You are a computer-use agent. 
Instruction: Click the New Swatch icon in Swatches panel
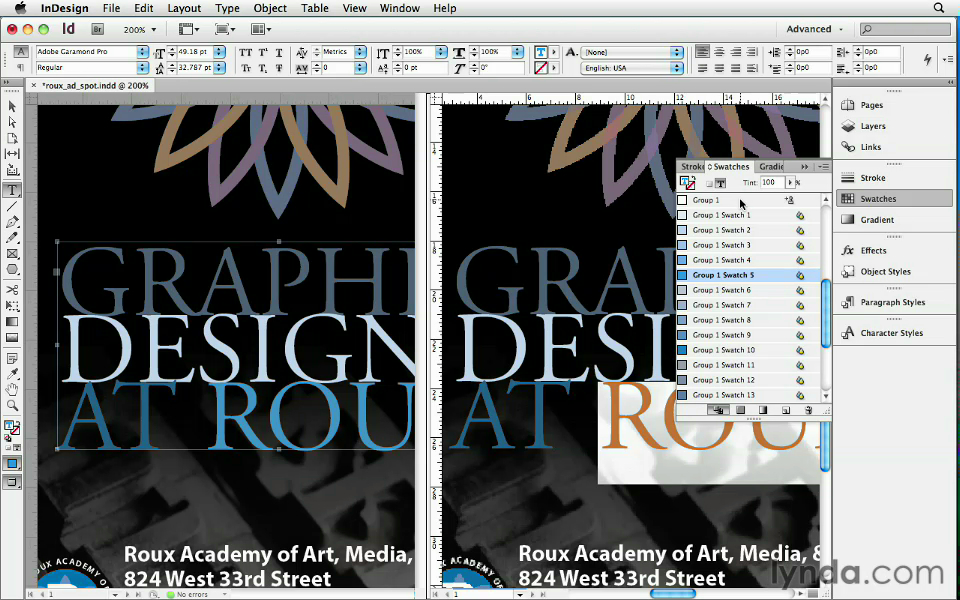pos(786,410)
